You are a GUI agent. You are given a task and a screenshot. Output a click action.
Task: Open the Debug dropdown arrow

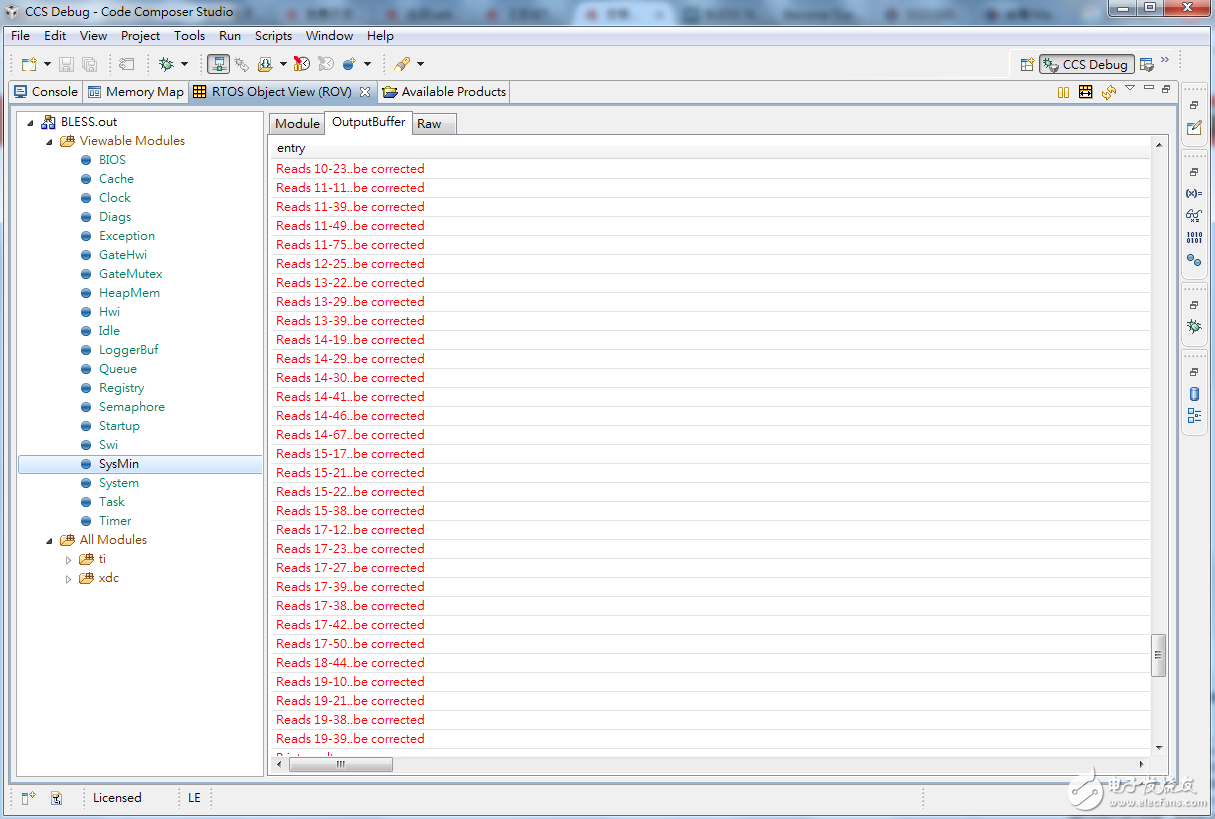(x=184, y=65)
